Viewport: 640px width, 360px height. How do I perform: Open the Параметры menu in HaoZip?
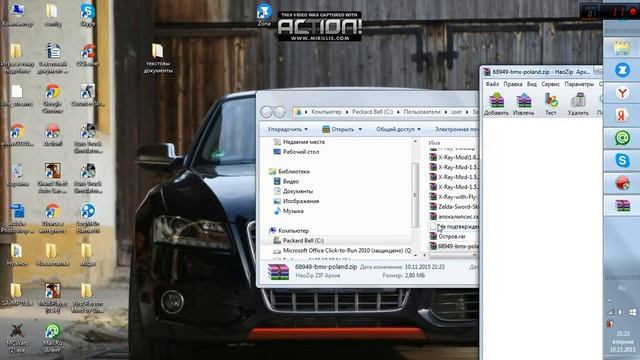tap(579, 84)
